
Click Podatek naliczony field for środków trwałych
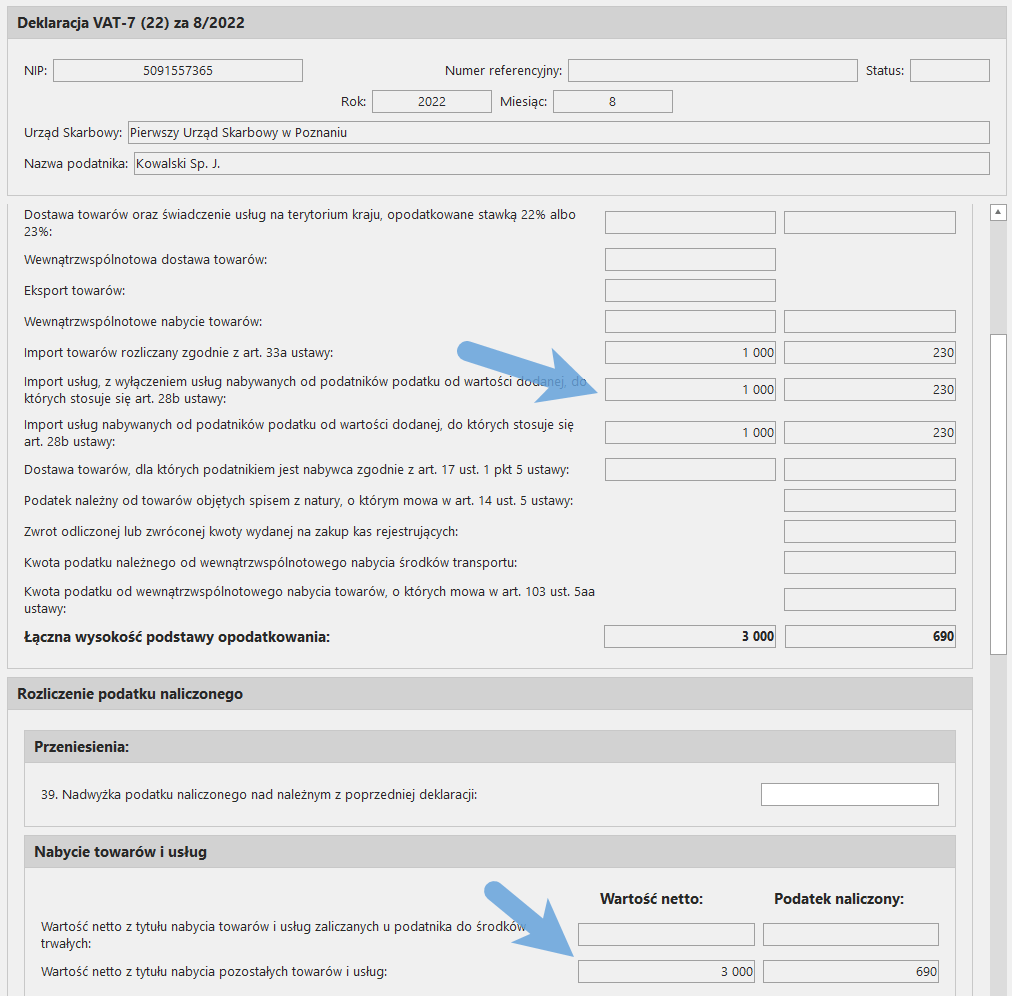pos(850,934)
